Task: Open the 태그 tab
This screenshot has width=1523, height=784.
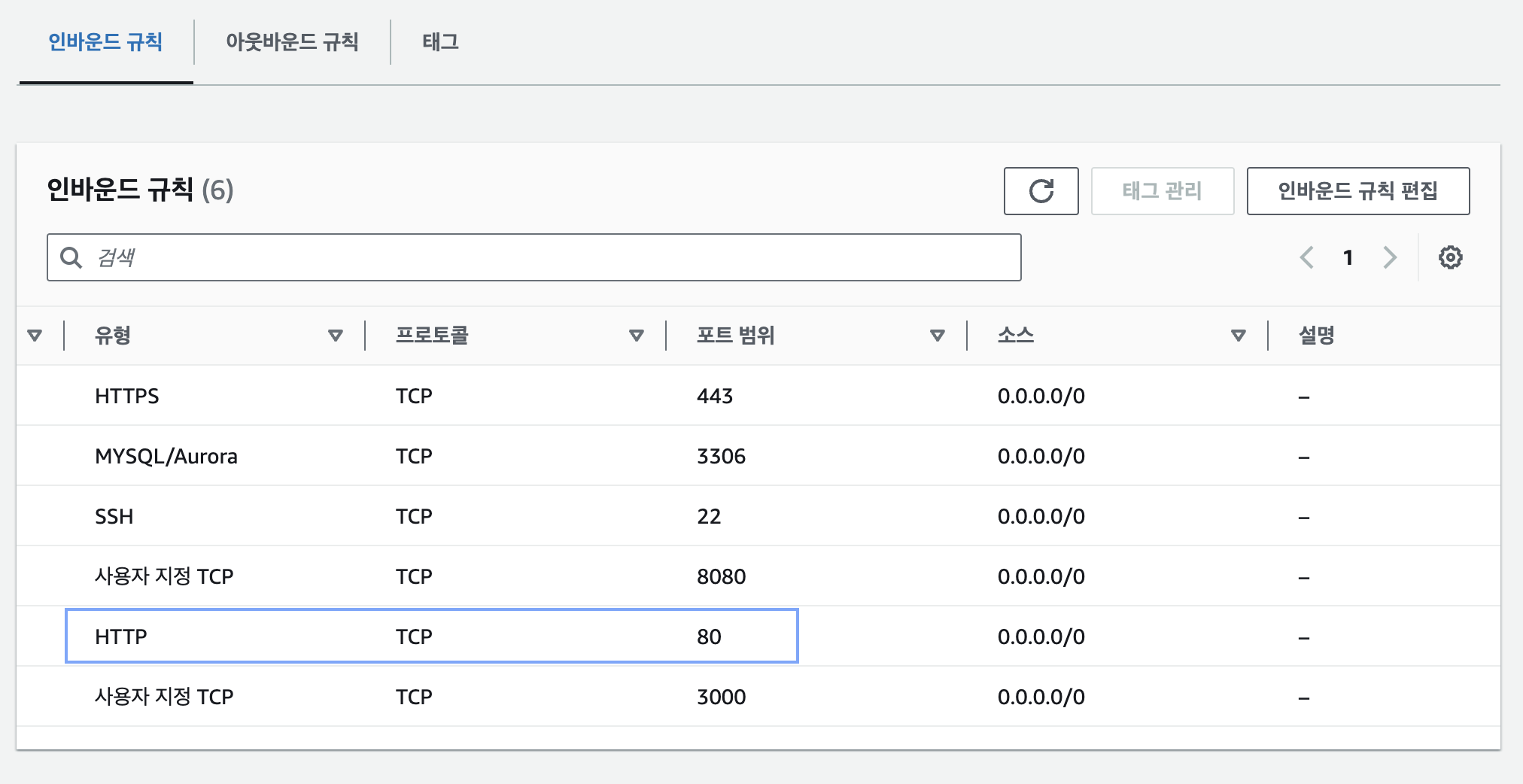Action: point(442,43)
